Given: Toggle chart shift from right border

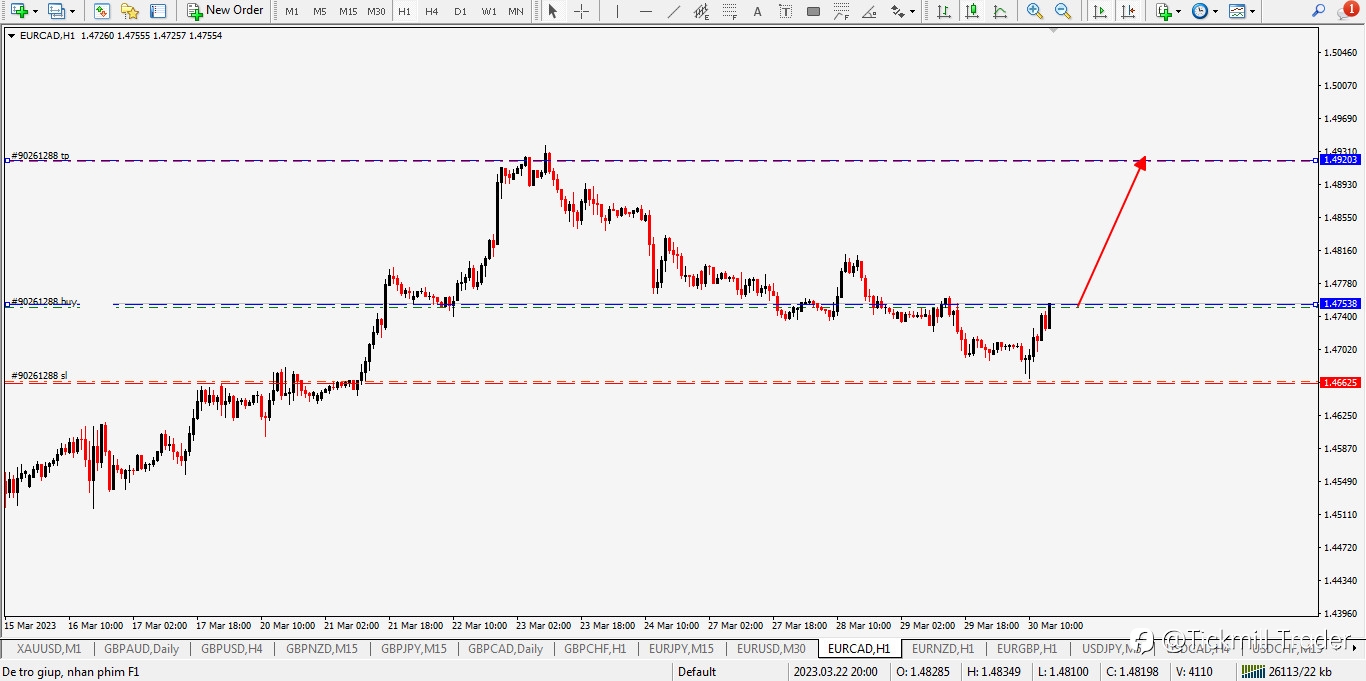Looking at the screenshot, I should coord(1127,11).
